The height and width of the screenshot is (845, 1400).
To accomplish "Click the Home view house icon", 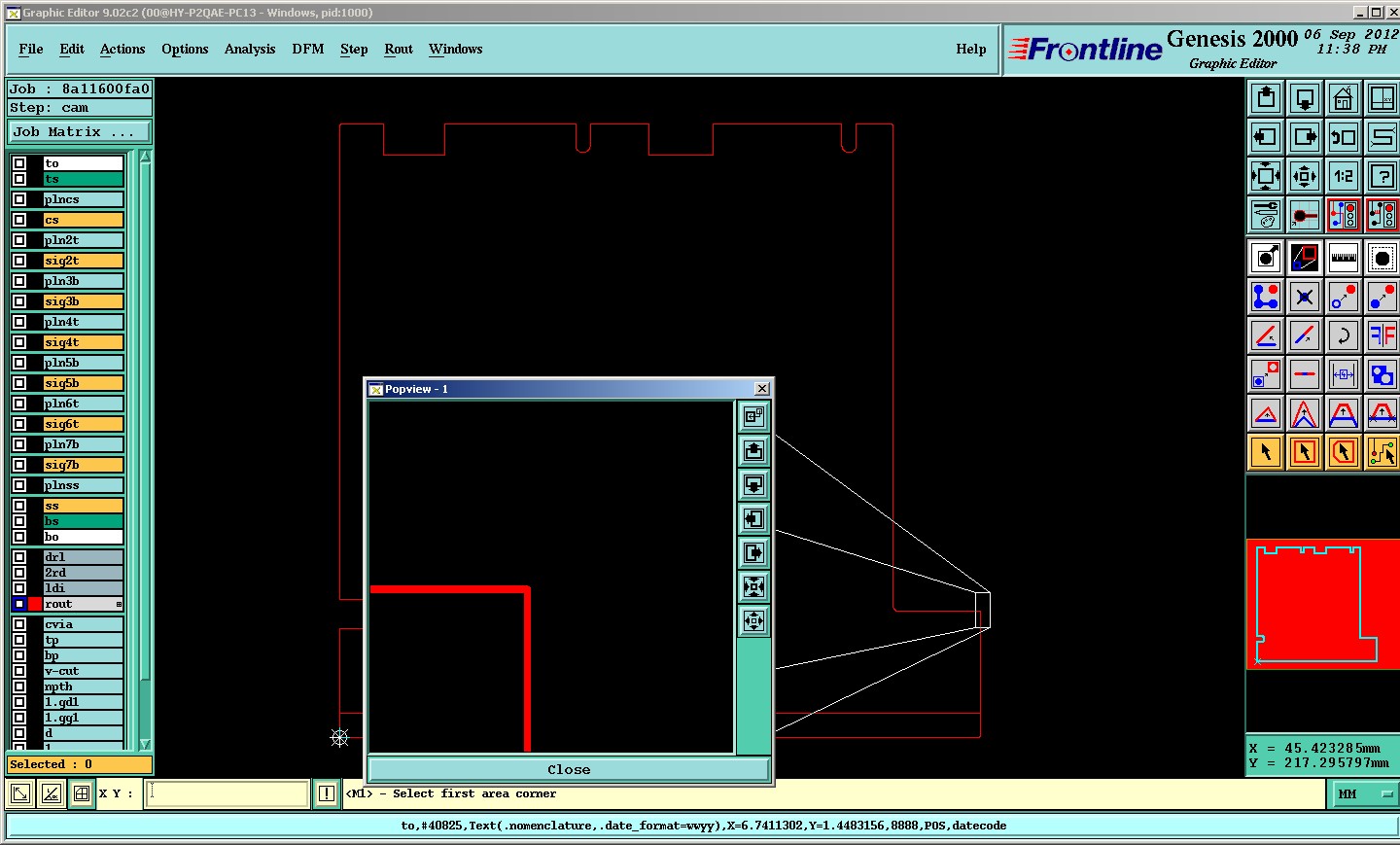I will [x=1344, y=98].
